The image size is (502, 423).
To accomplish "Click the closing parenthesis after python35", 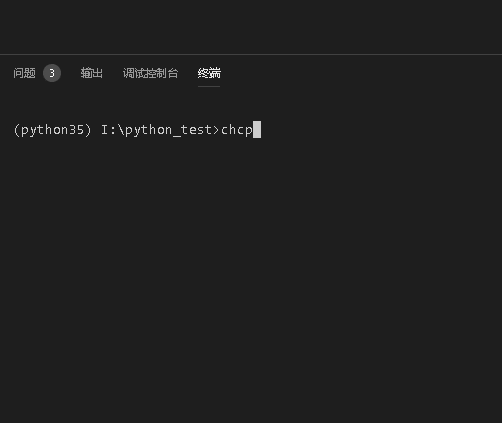I will (x=88, y=130).
